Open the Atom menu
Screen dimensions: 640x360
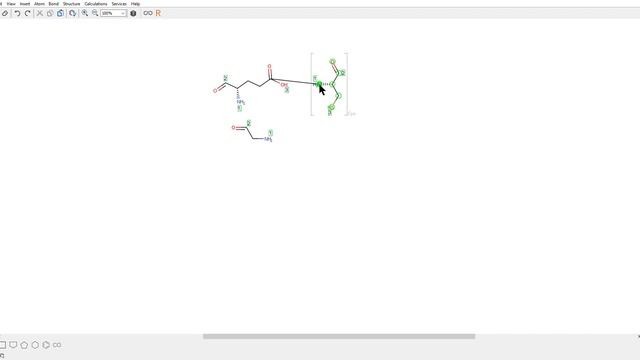coord(39,4)
